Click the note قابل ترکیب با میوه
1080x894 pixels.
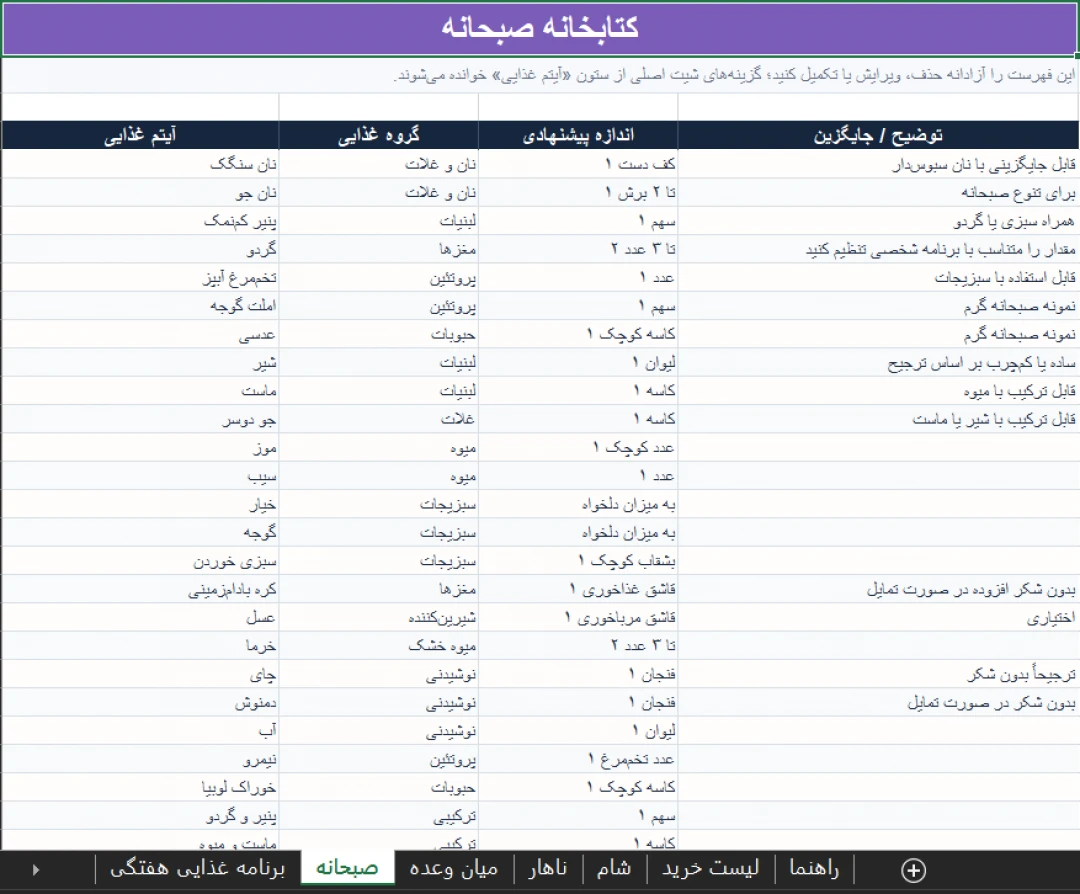[878, 391]
